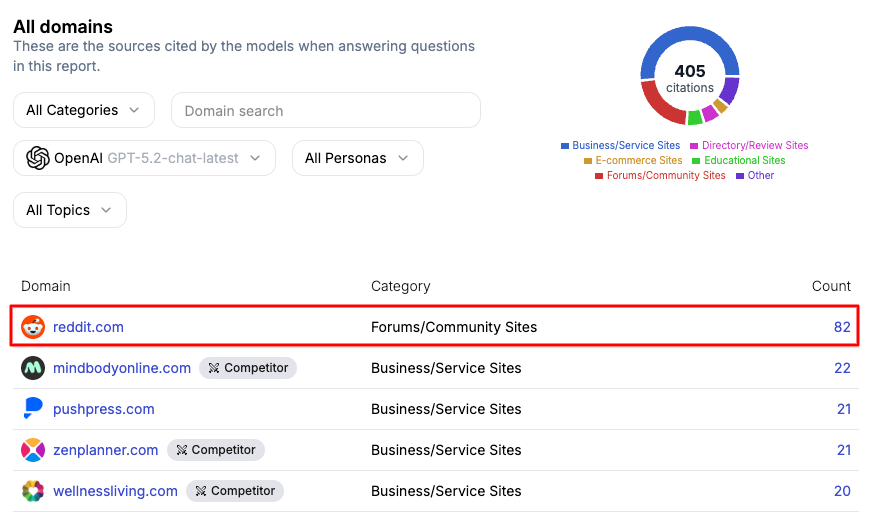The height and width of the screenshot is (515, 874).
Task: Toggle Educational Sites legend item
Action: [x=739, y=161]
